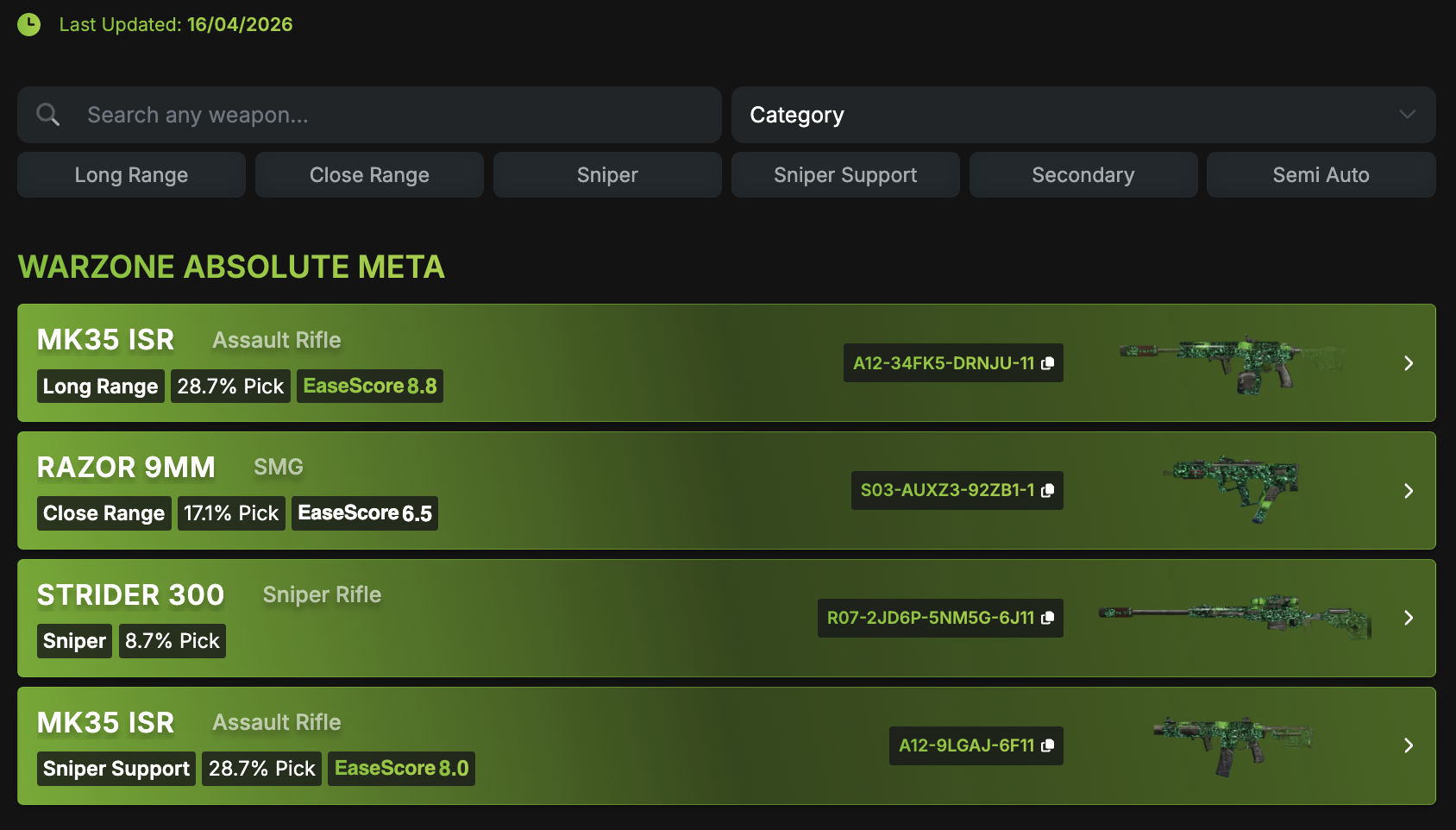
Task: Select the Secondary filter
Action: [1083, 175]
